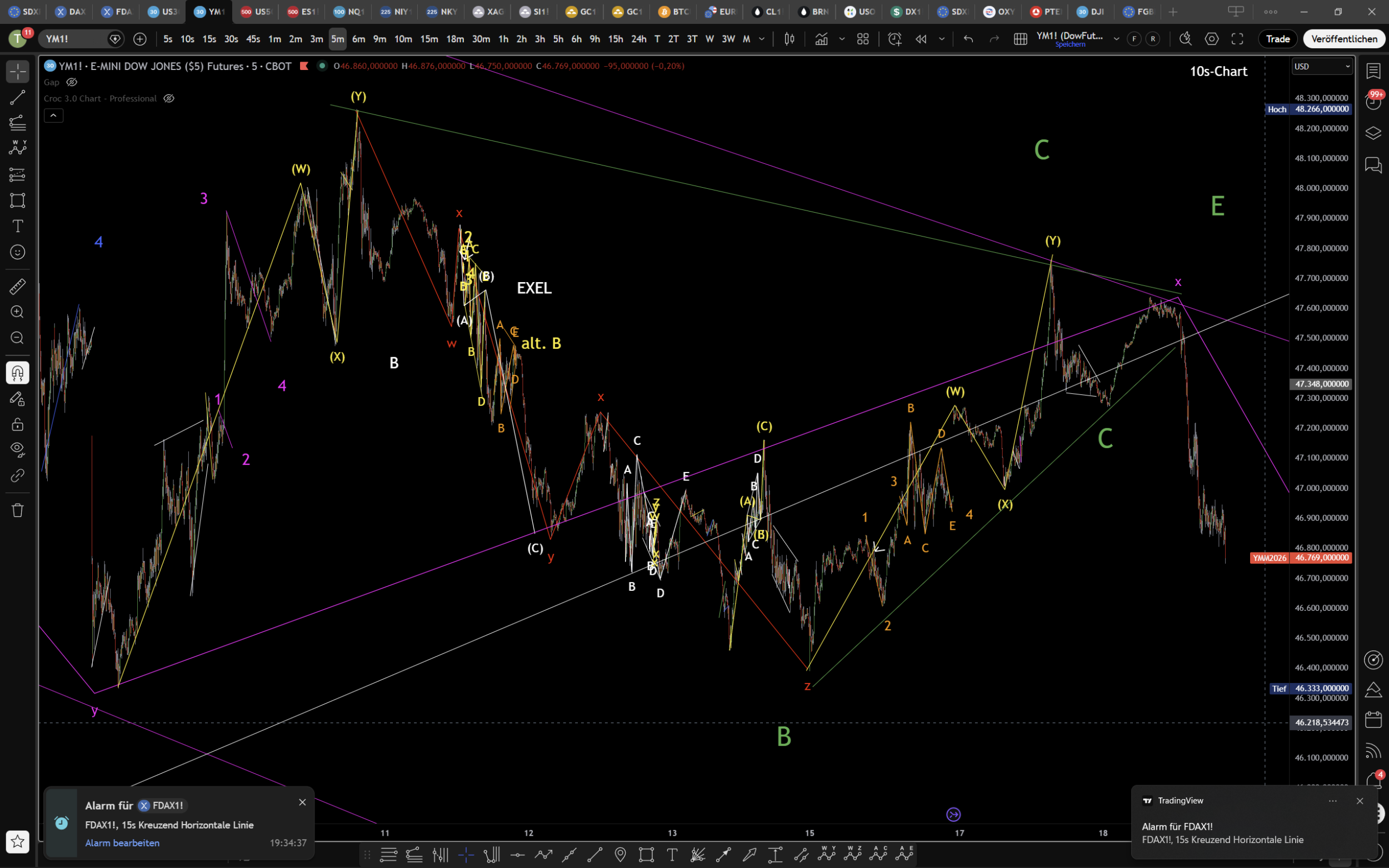Select the 15m timeframe
The image size is (1389, 868).
(x=428, y=39)
